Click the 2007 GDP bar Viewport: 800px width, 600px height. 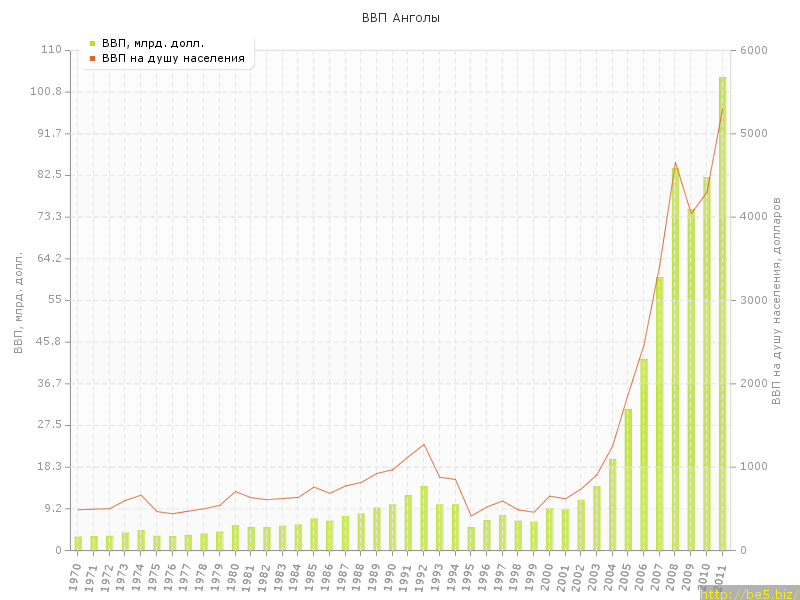(x=660, y=413)
